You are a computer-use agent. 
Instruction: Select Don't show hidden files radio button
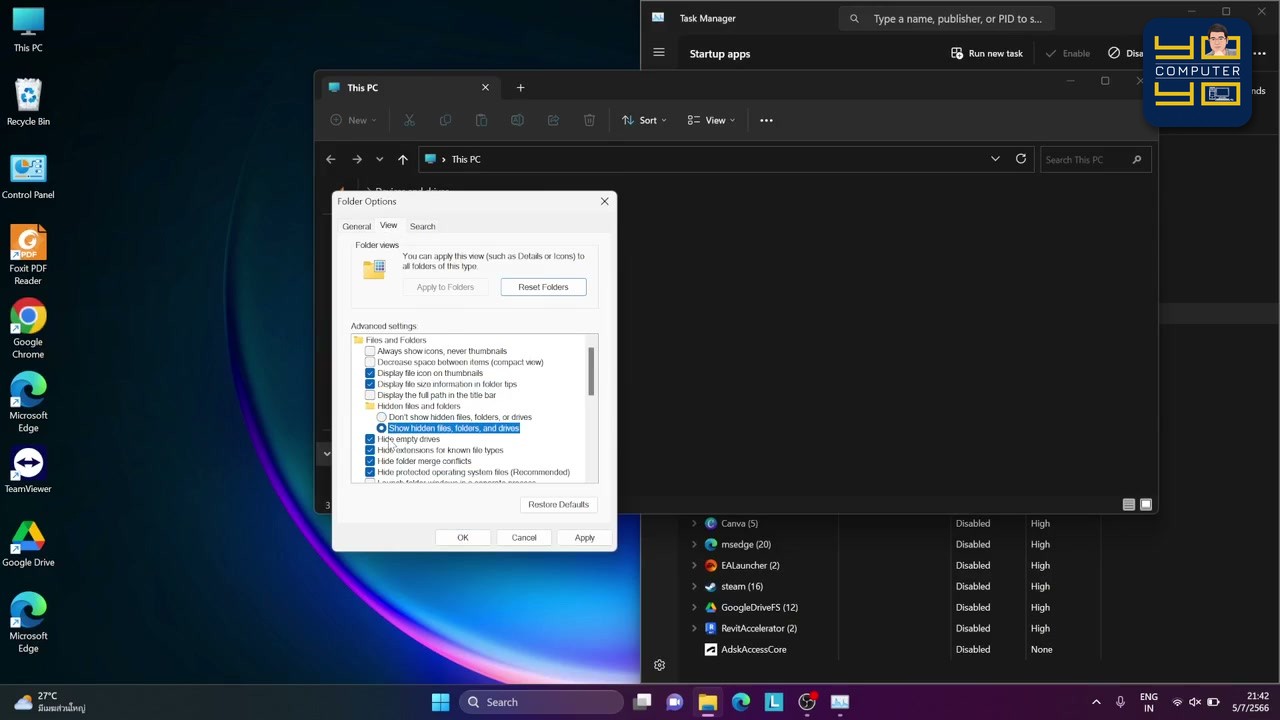coord(381,417)
